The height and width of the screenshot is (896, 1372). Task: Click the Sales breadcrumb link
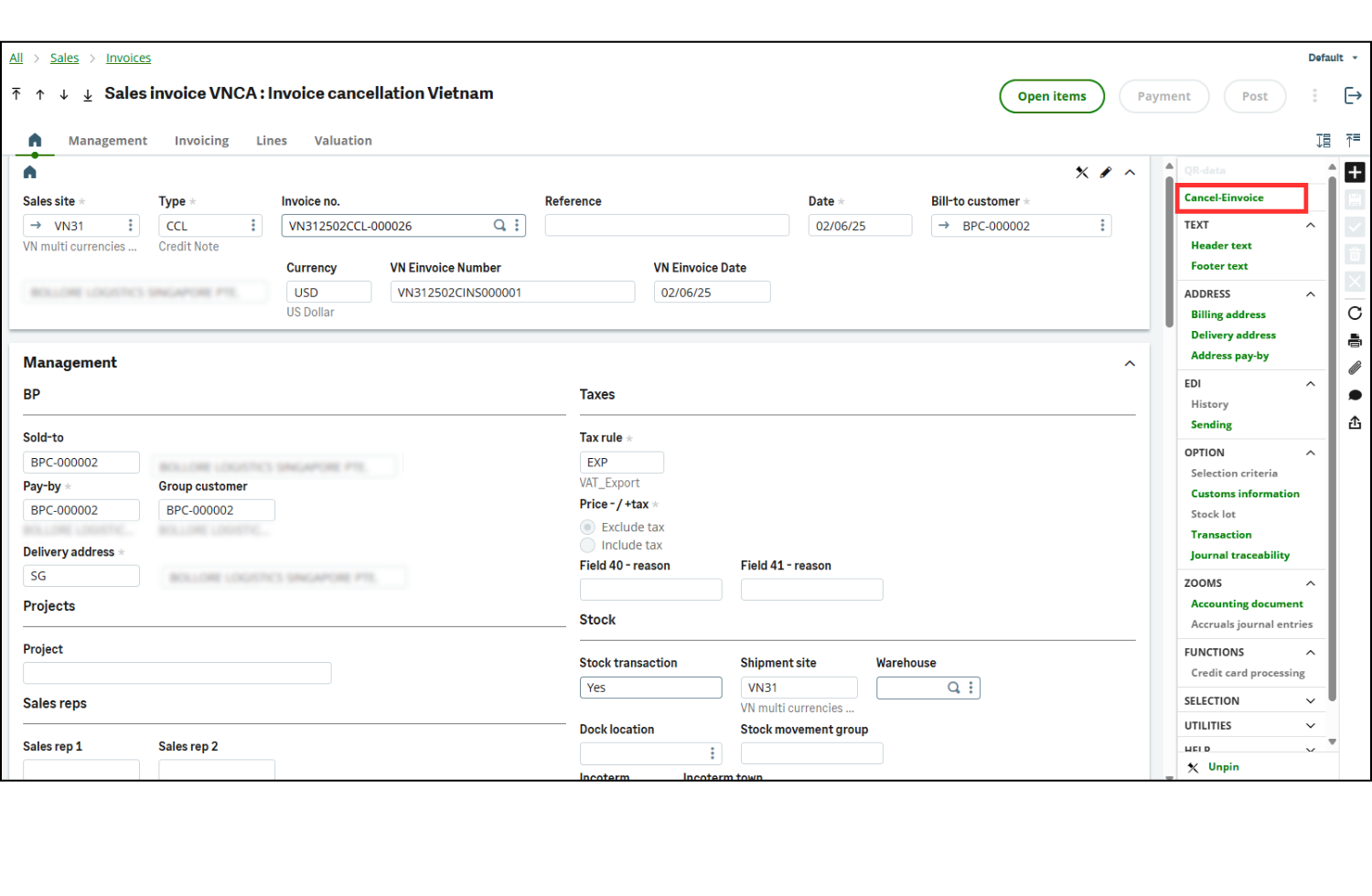(x=64, y=58)
